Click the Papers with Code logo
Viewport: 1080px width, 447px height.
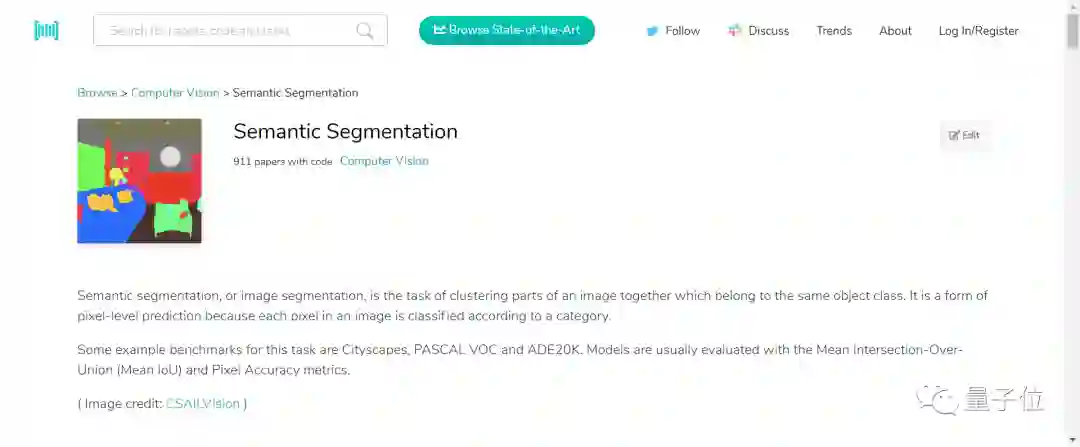coord(46,30)
